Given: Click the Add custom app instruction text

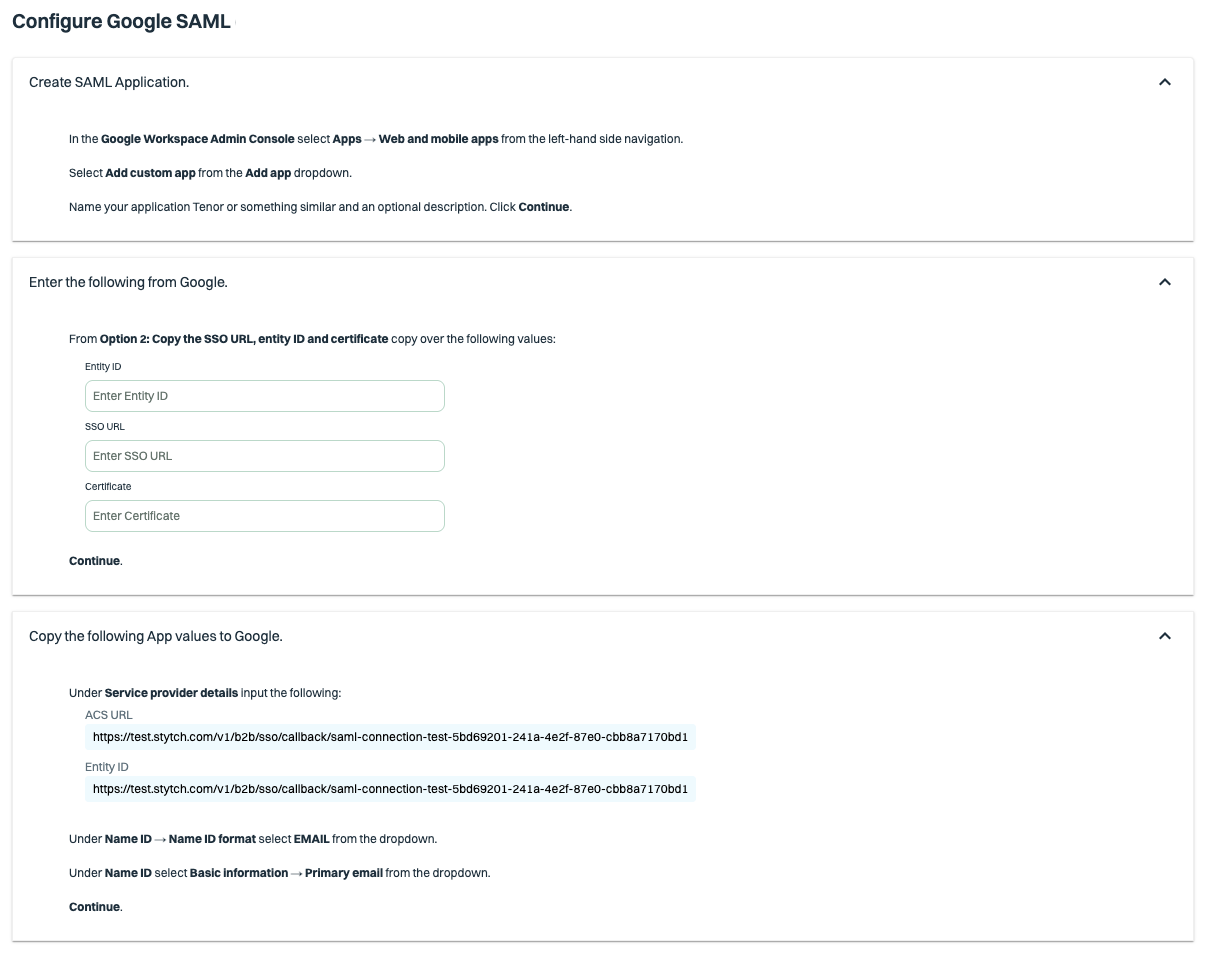Looking at the screenshot, I should (x=150, y=173).
